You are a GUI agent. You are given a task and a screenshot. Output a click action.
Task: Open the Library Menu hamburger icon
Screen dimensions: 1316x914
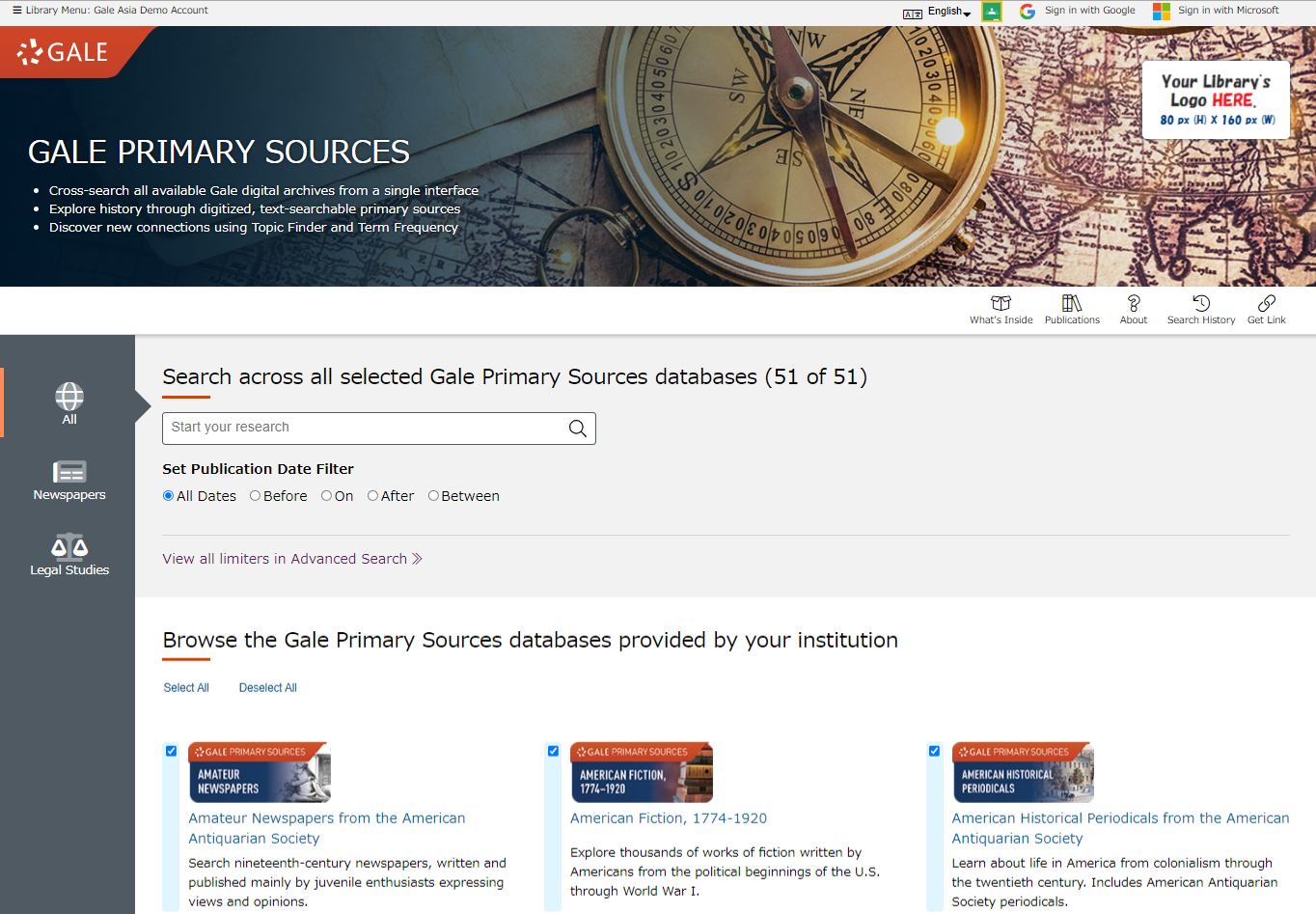pos(16,11)
